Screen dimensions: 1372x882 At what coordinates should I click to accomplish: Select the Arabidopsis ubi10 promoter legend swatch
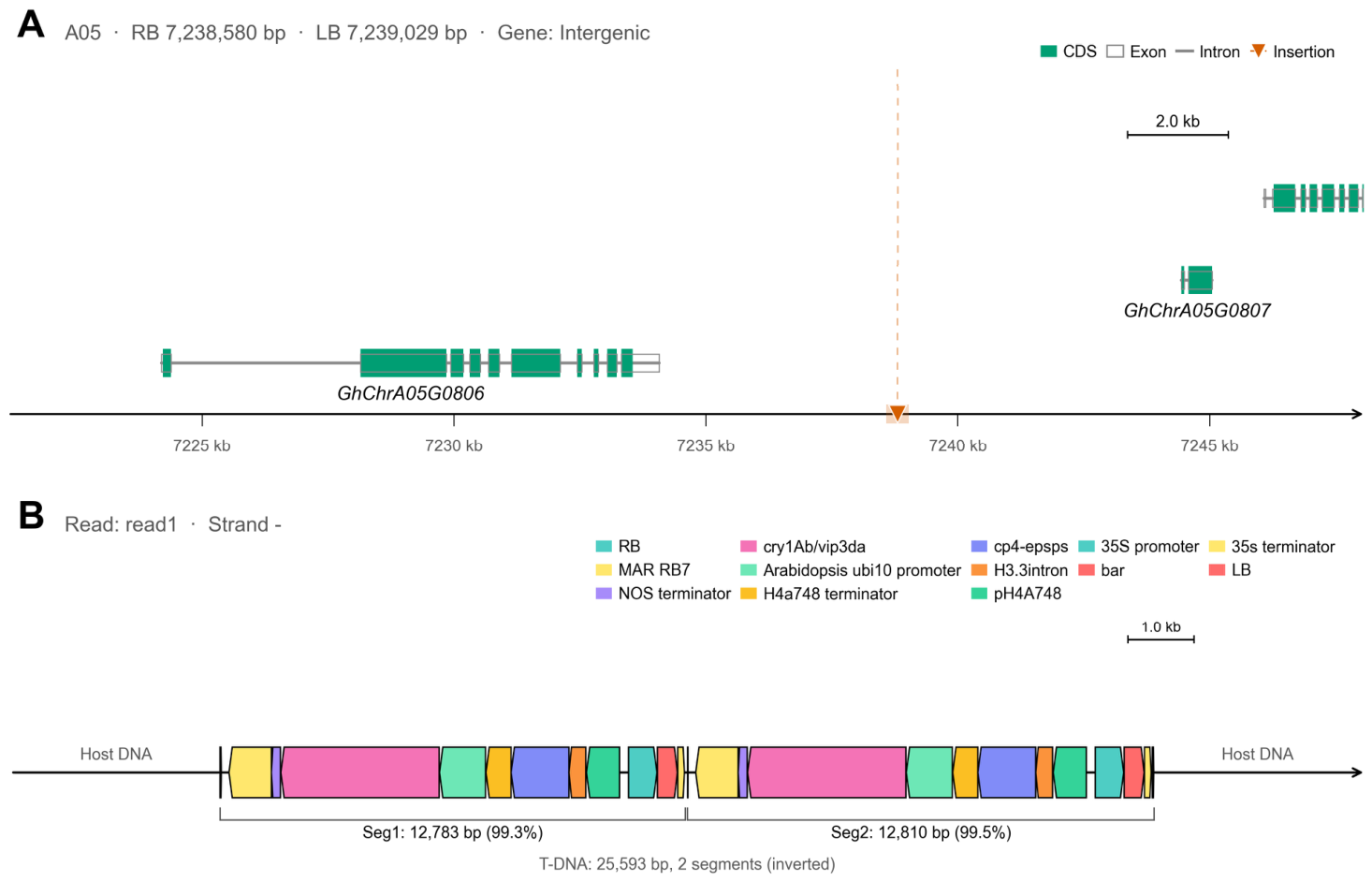(748, 569)
